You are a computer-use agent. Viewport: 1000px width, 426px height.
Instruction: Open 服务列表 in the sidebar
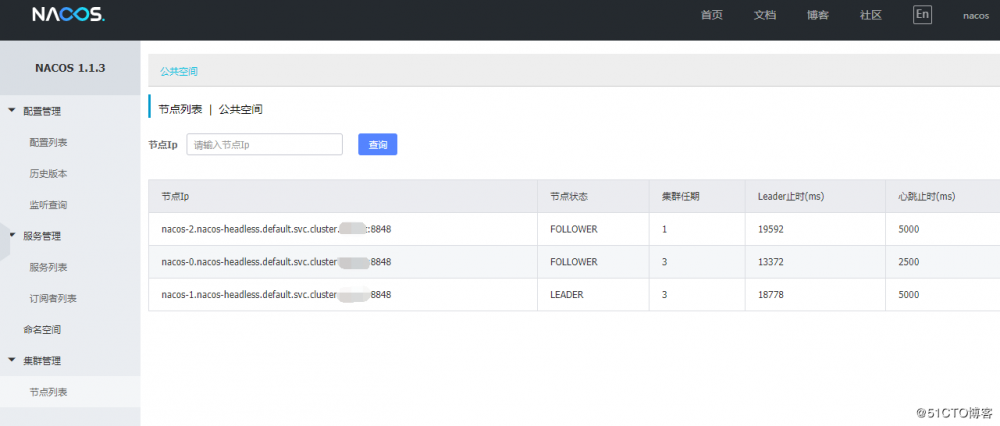[48, 267]
